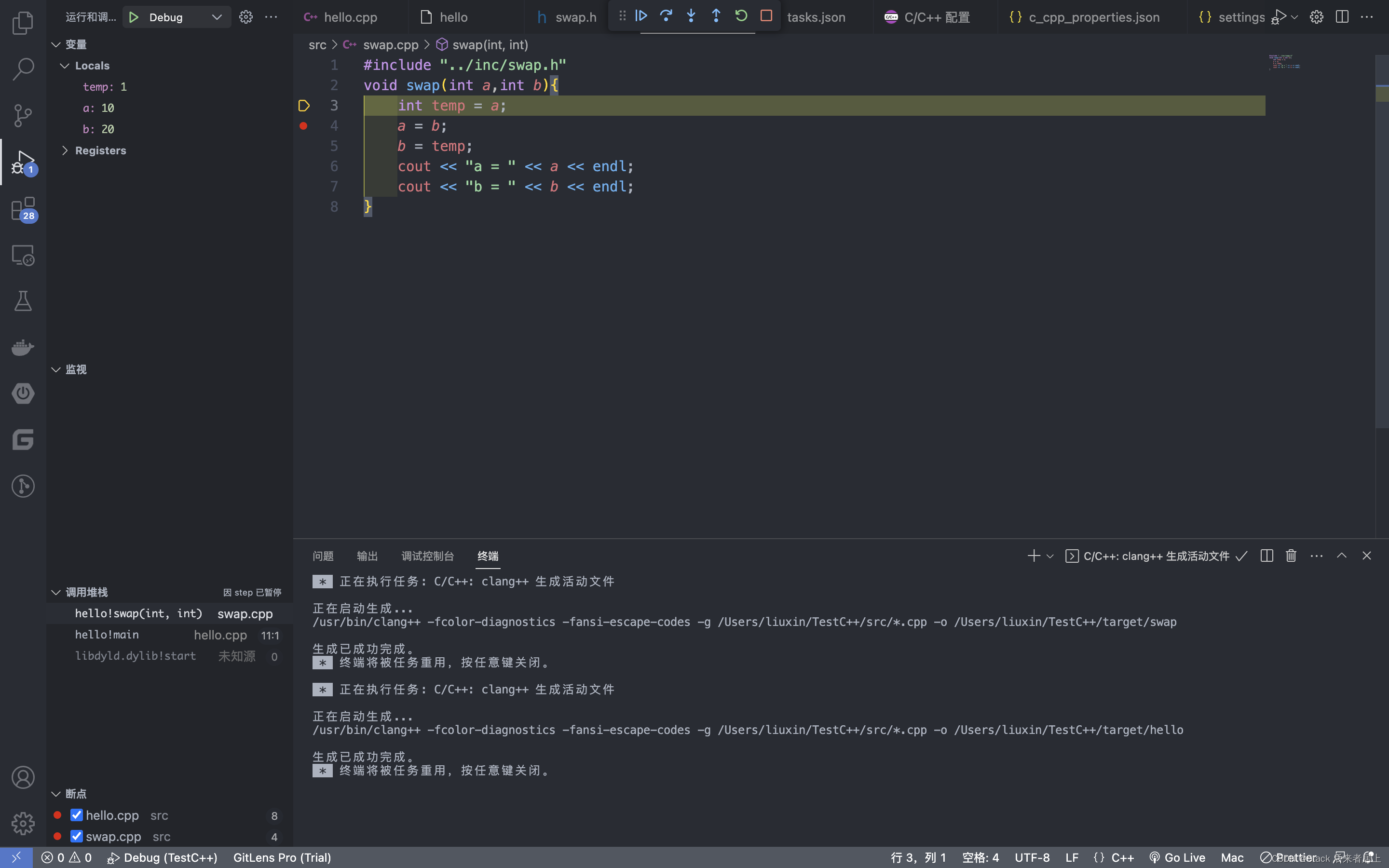Stop the debug session
The height and width of the screenshot is (868, 1389).
click(x=766, y=16)
